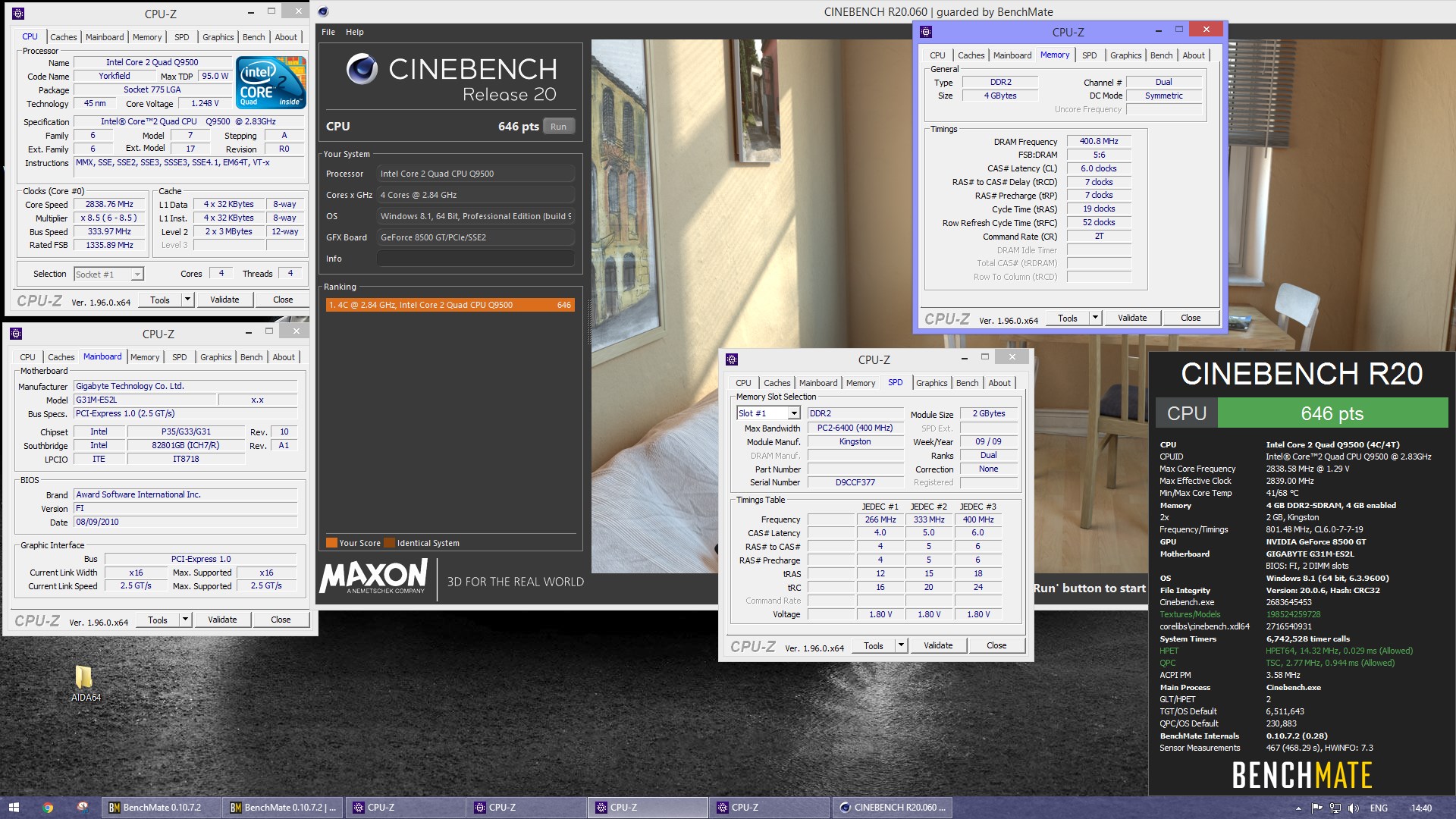Click Max Bandwidth value PC2-6400 (400 MHz)
The height and width of the screenshot is (819, 1456).
click(855, 428)
